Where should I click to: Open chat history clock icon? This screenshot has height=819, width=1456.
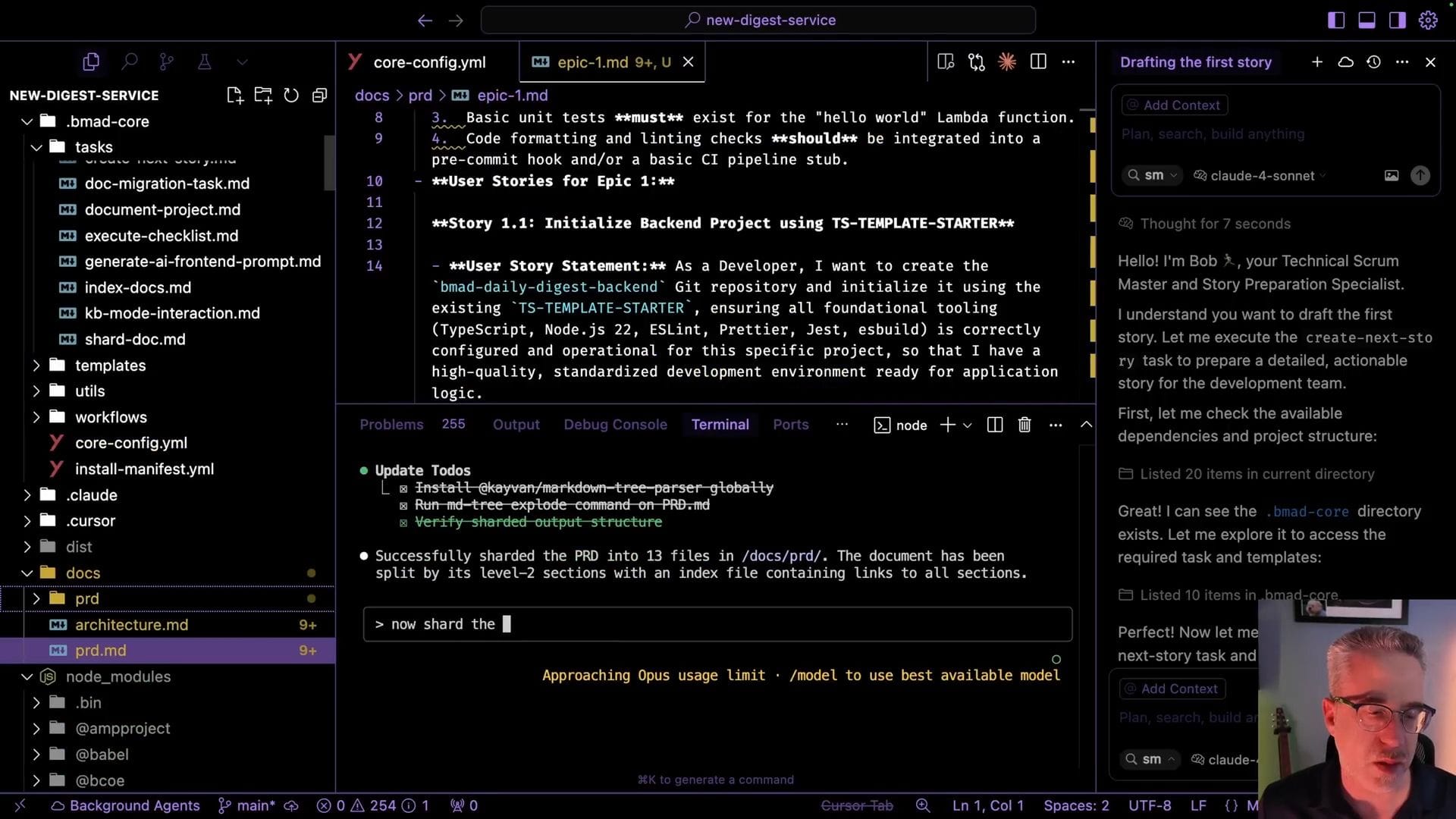coord(1373,62)
